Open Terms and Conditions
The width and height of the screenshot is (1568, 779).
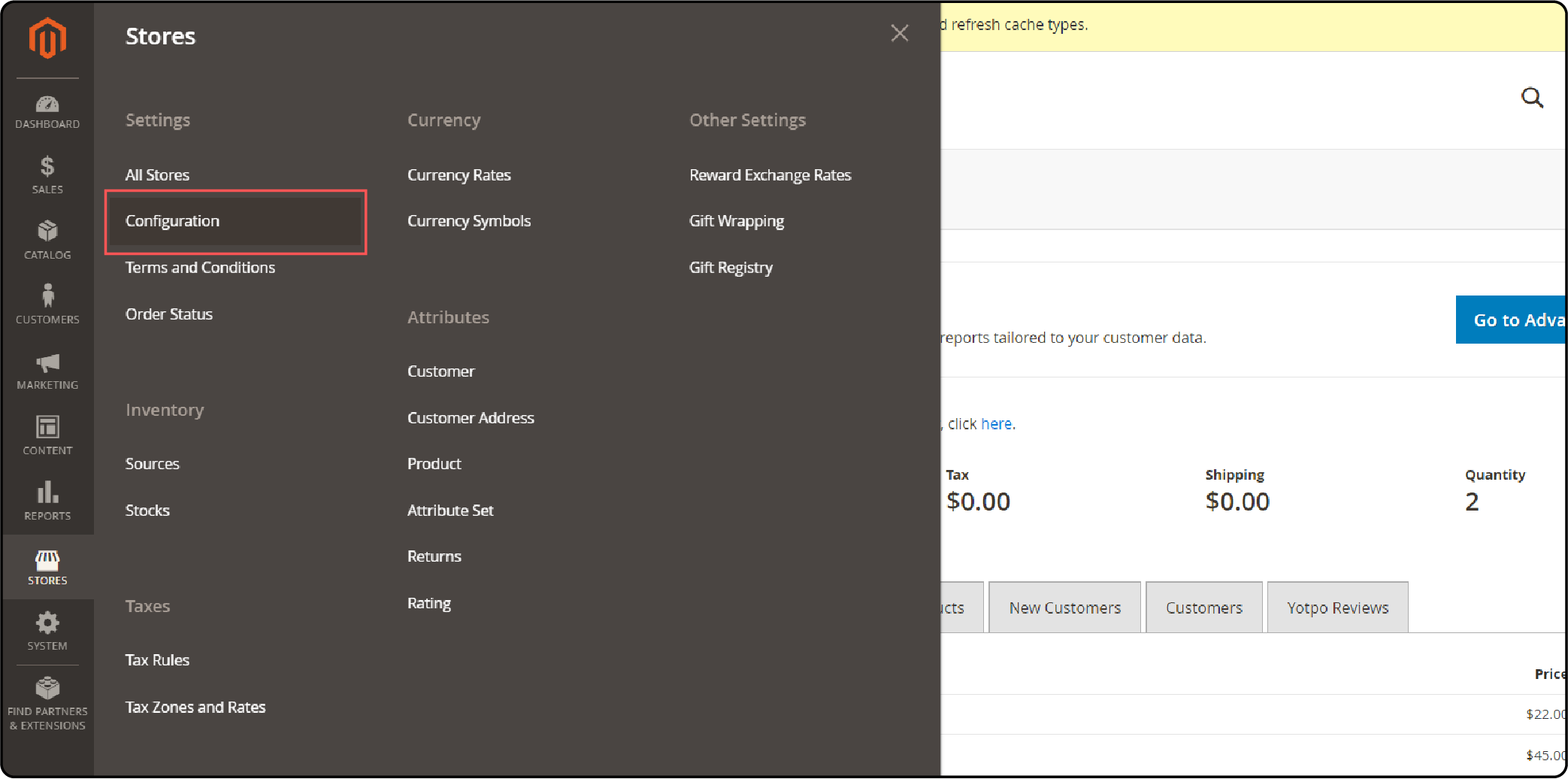(x=200, y=268)
